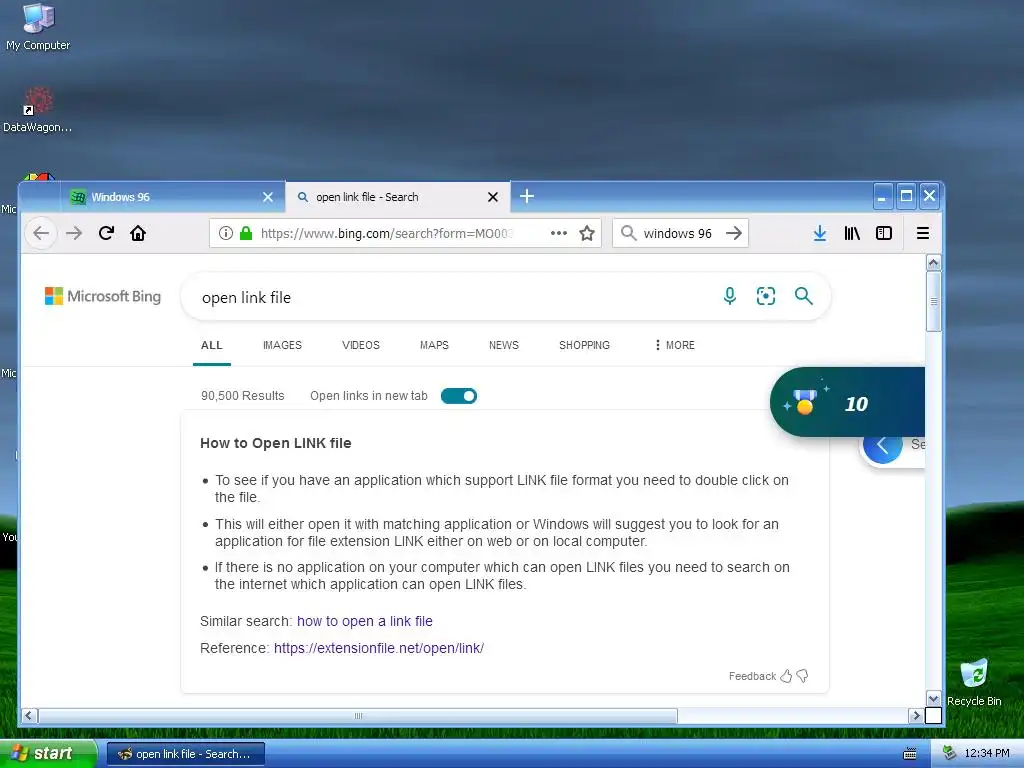1024x768 pixels.
Task: Click the system tray icon beside the clock
Action: 950,753
